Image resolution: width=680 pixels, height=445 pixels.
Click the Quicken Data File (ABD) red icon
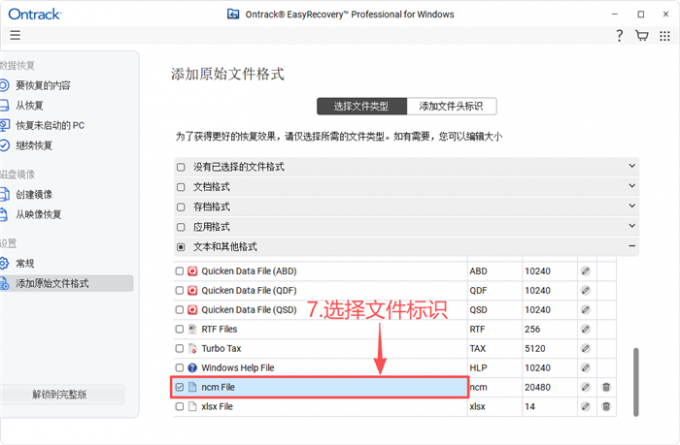tap(193, 271)
